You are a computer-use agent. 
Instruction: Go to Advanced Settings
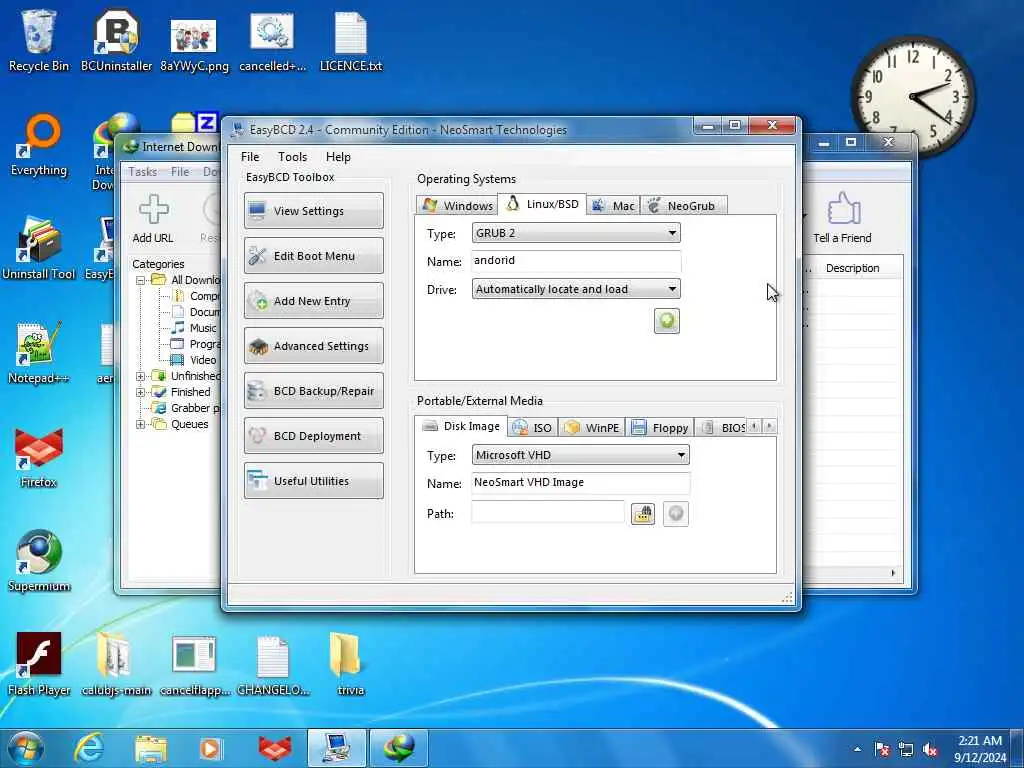[313, 345]
